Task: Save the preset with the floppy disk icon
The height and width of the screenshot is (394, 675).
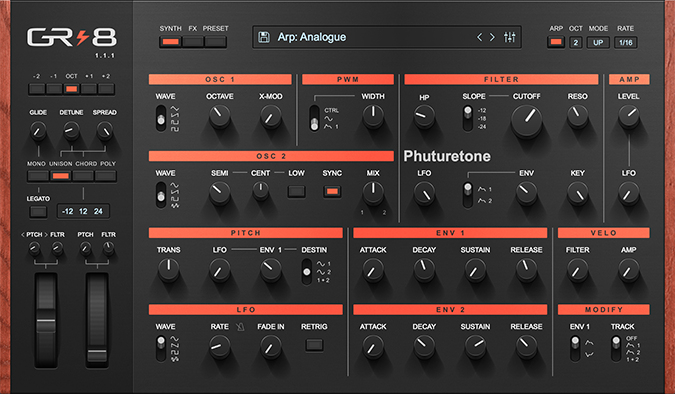Action: [x=263, y=37]
